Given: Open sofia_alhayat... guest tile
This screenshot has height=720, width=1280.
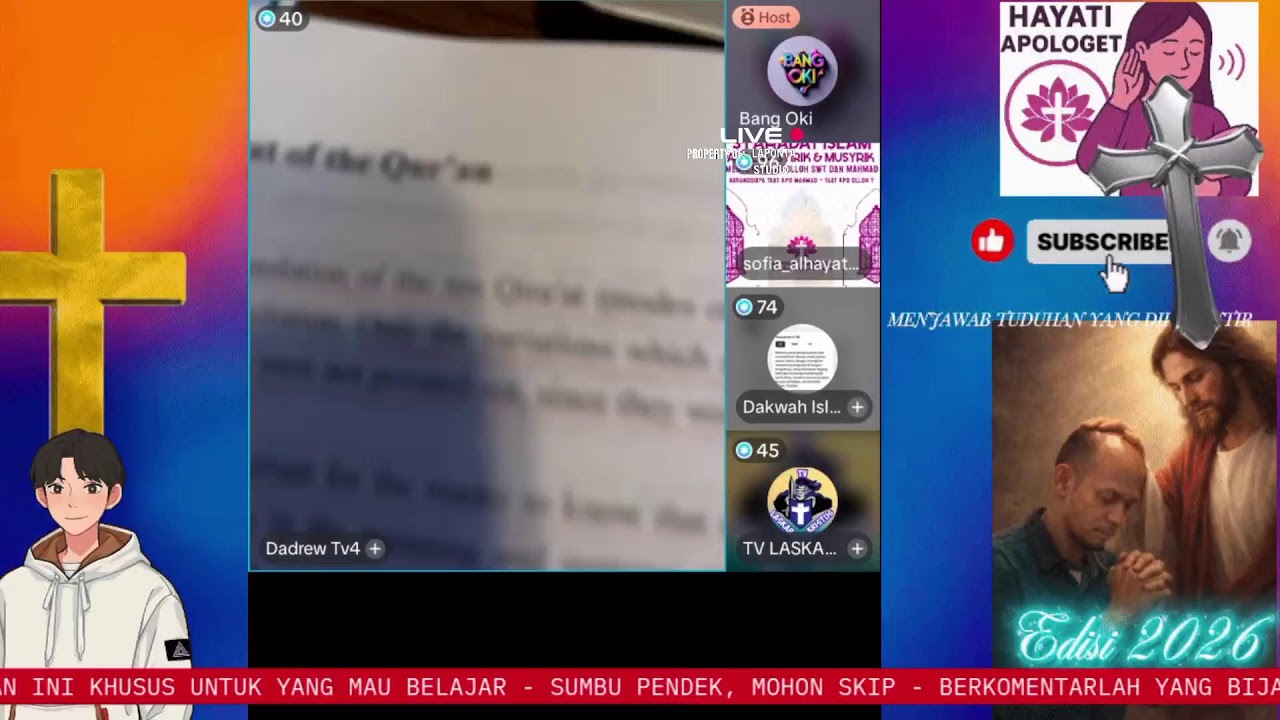Looking at the screenshot, I should pos(803,215).
